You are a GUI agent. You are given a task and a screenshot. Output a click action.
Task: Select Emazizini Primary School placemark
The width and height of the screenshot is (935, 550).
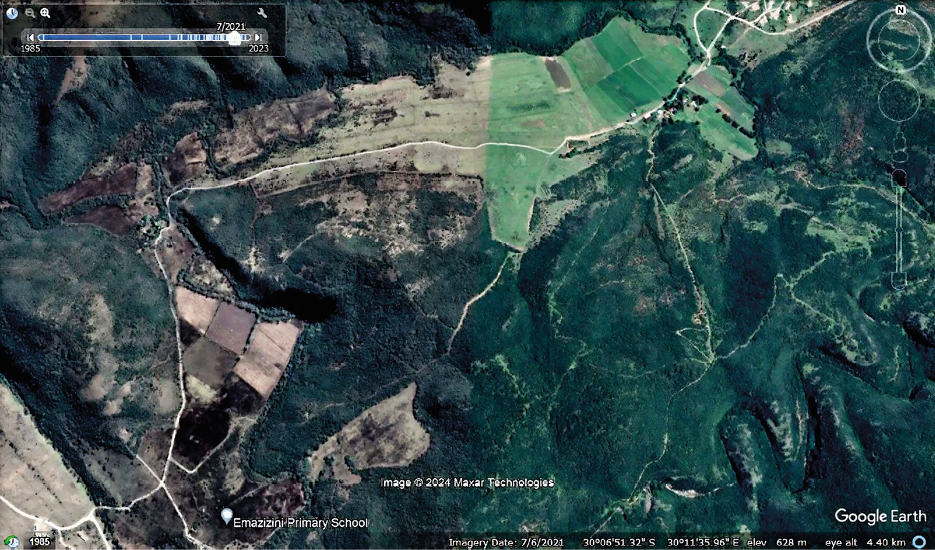pyautogui.click(x=227, y=515)
